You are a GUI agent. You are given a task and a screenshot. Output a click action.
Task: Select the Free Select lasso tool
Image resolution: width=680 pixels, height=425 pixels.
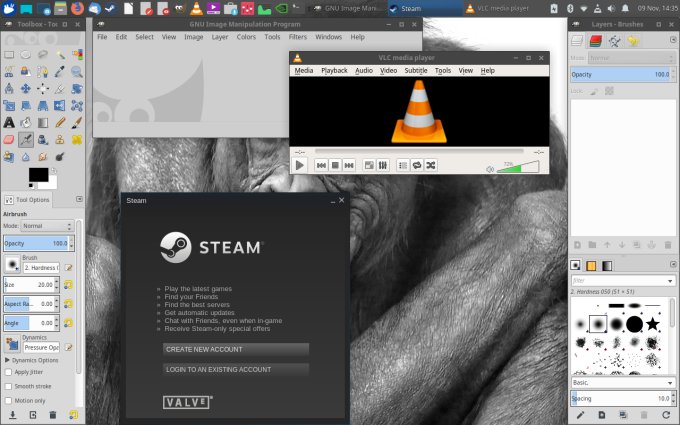click(42, 55)
